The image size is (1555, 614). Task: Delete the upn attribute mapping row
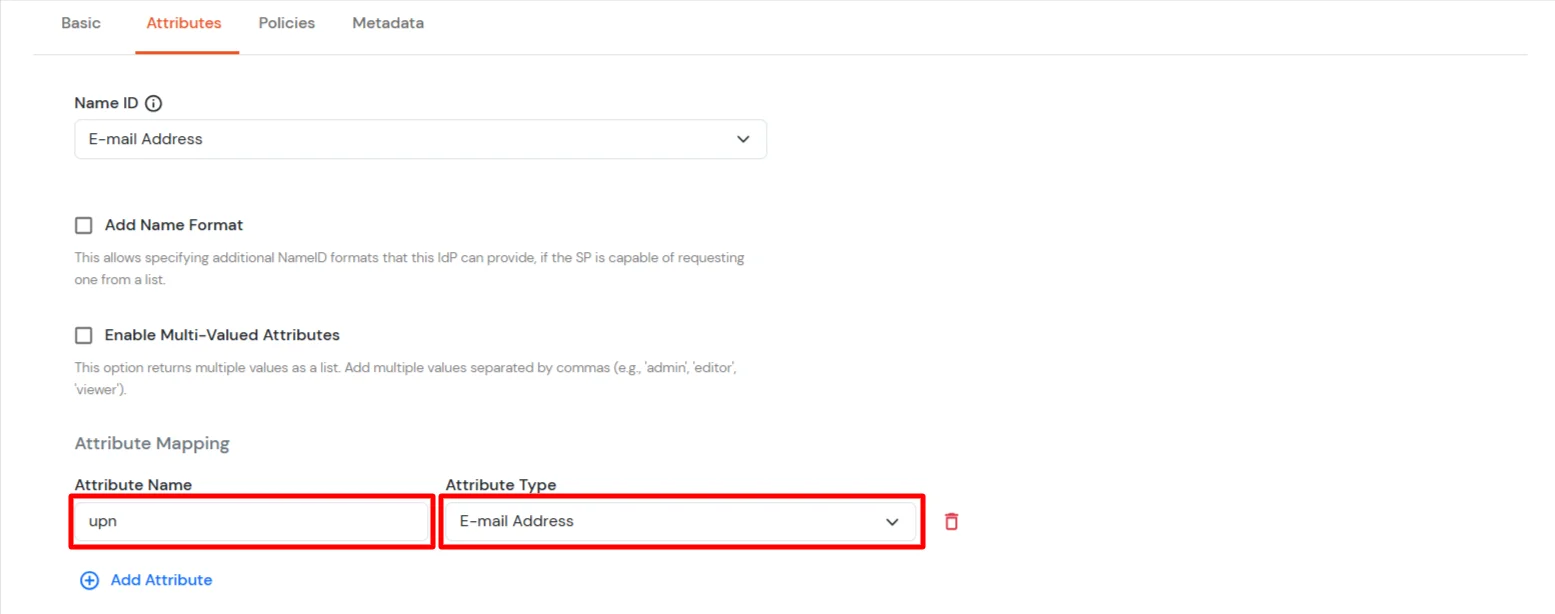pyautogui.click(x=950, y=521)
